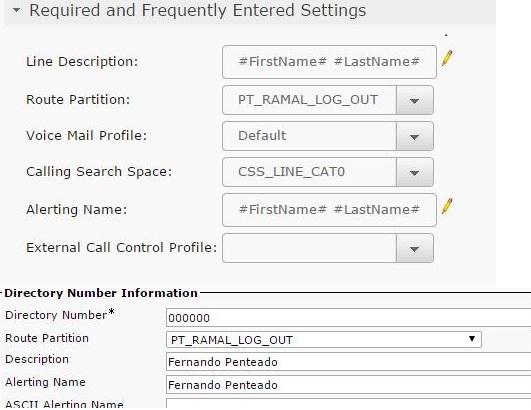The width and height of the screenshot is (531, 410).
Task: Click the empty External Call Control Profile box
Action: [309, 248]
